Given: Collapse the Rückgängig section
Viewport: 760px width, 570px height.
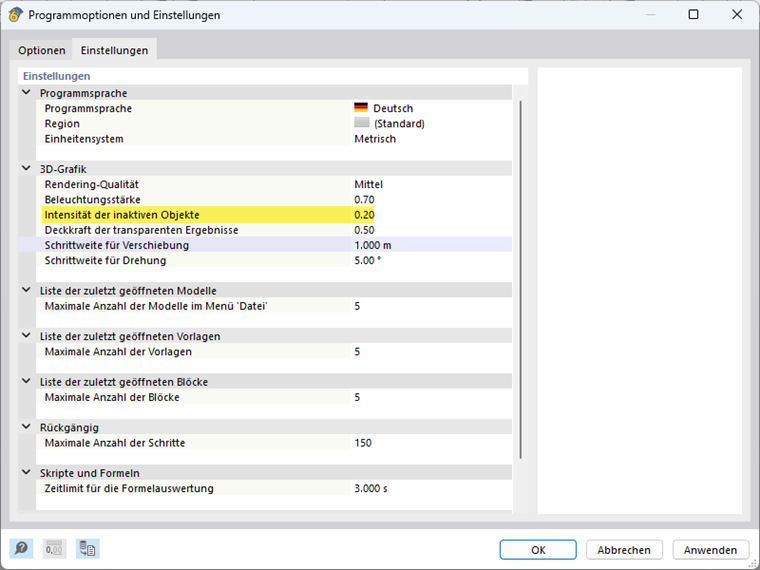Looking at the screenshot, I should point(27,427).
